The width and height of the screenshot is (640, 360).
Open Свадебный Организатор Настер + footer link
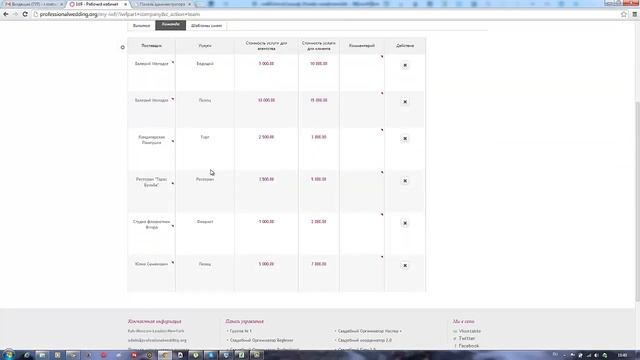(x=369, y=331)
